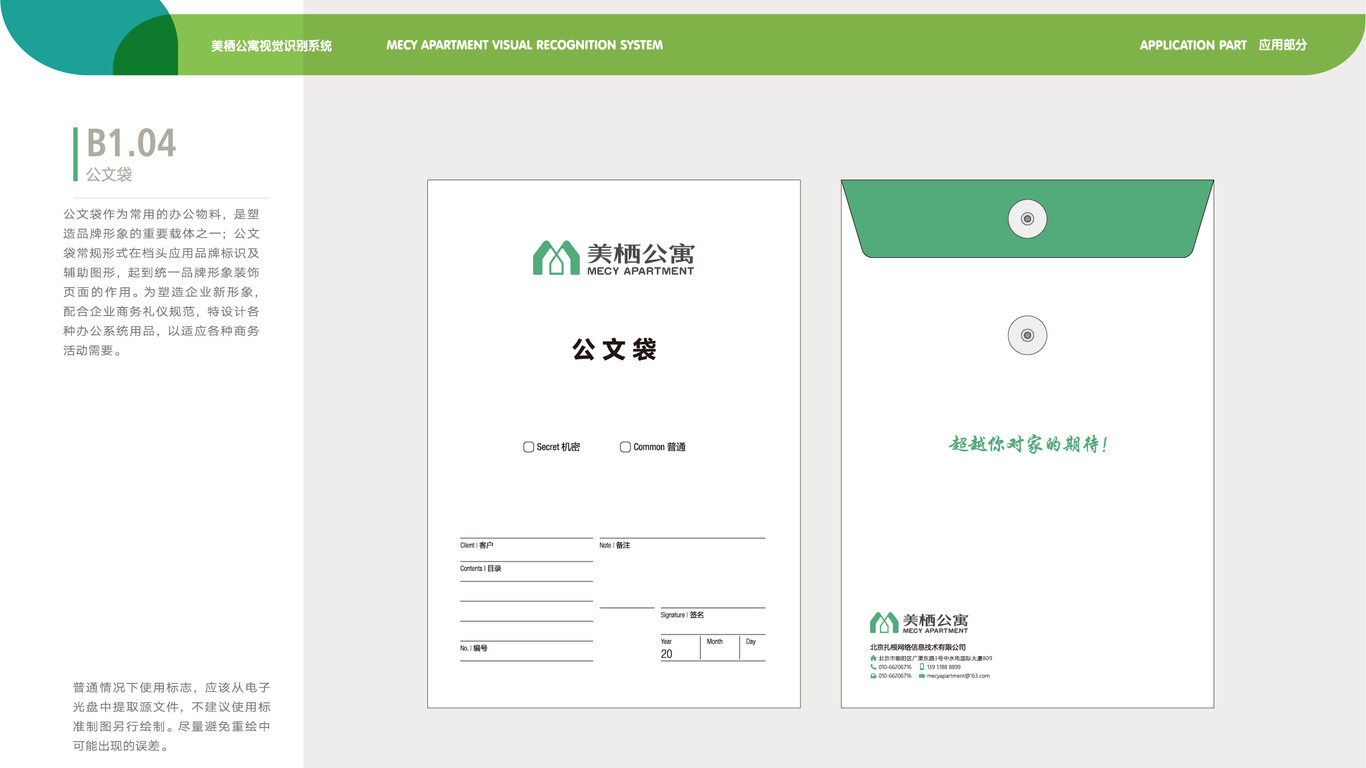The image size is (1366, 768).
Task: Click the home address icon
Action: click(x=873, y=658)
